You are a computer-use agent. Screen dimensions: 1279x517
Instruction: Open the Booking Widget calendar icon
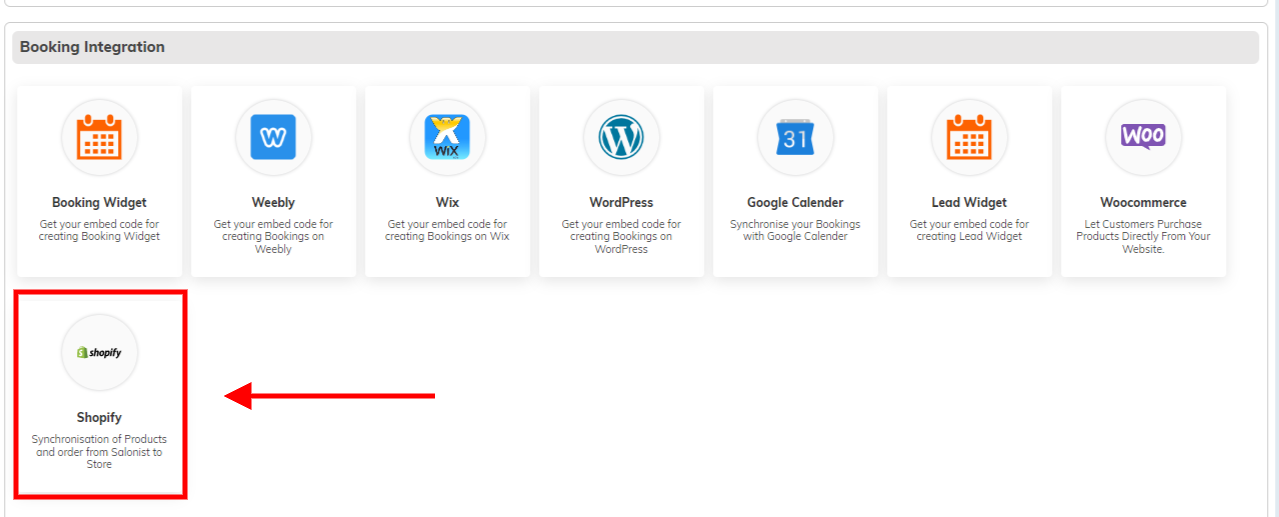99,138
